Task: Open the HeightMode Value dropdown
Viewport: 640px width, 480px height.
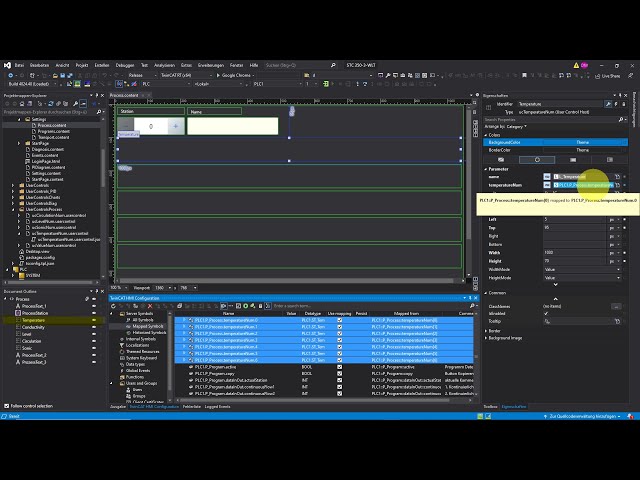Action: [x=582, y=278]
